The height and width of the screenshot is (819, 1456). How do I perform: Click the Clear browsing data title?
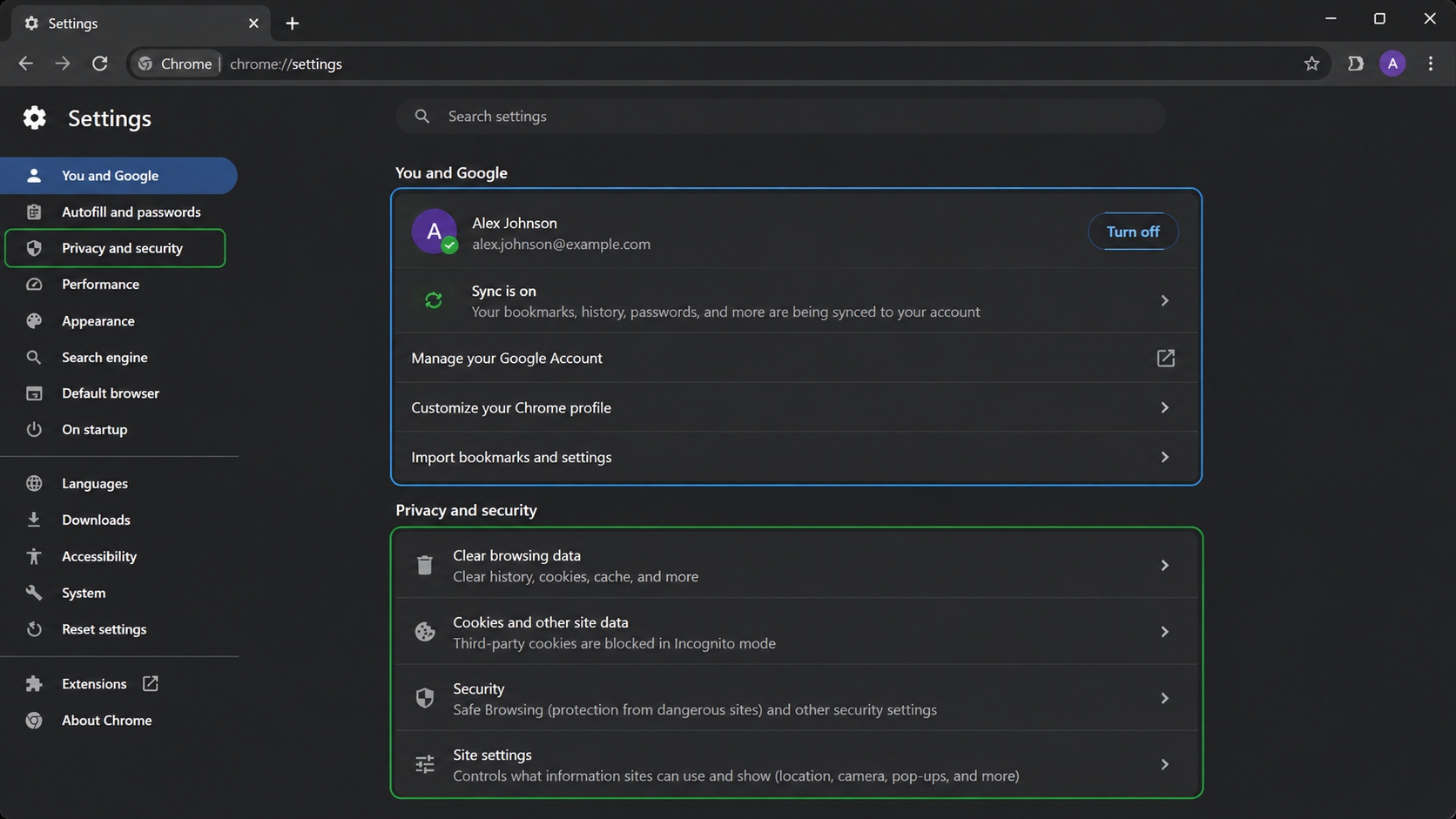(x=516, y=555)
